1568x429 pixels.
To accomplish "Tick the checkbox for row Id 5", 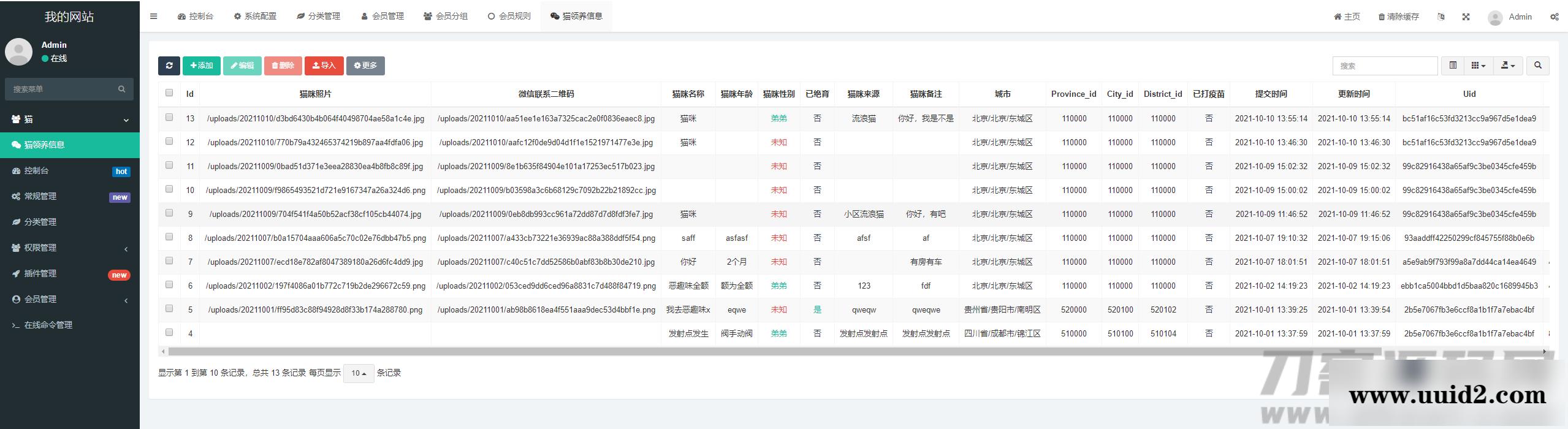I will click(169, 309).
